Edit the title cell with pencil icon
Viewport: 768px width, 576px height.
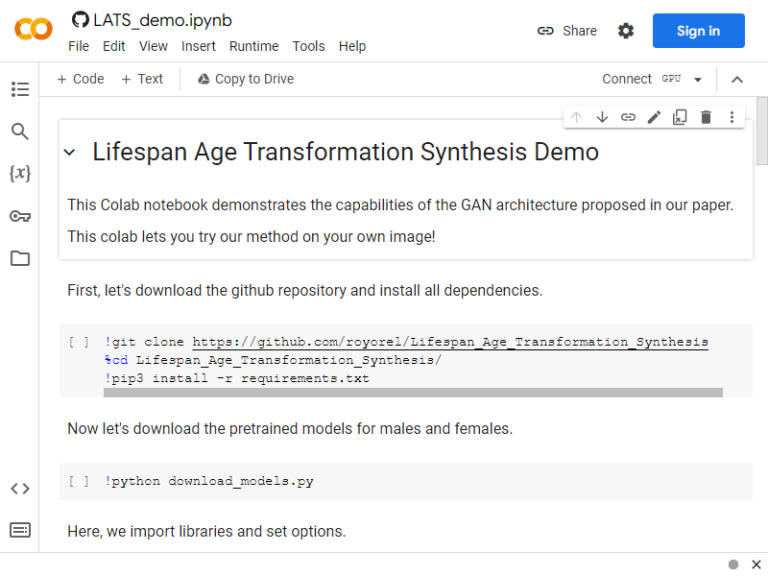coord(654,117)
